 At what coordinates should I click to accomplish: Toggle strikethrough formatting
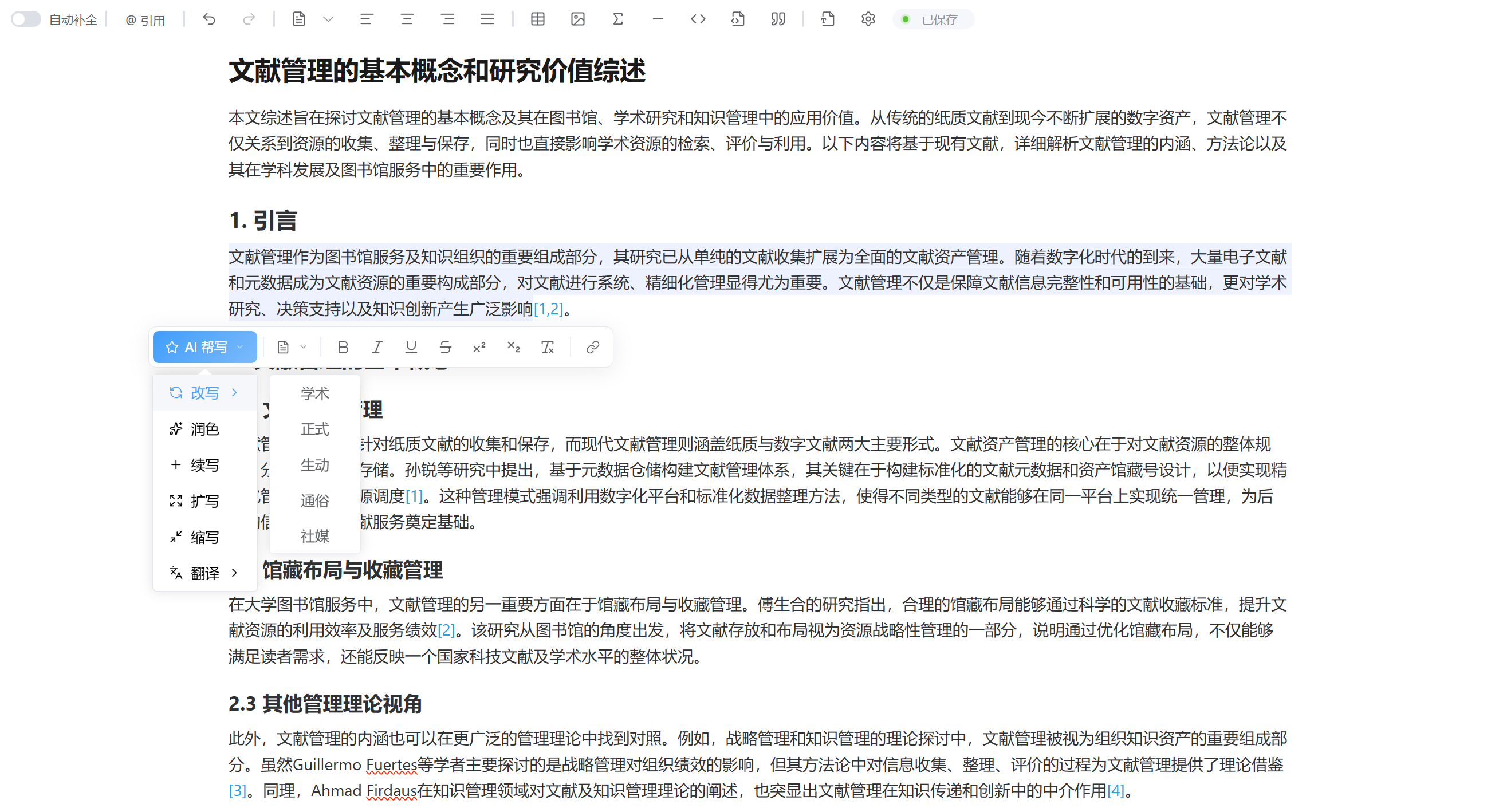coord(445,346)
